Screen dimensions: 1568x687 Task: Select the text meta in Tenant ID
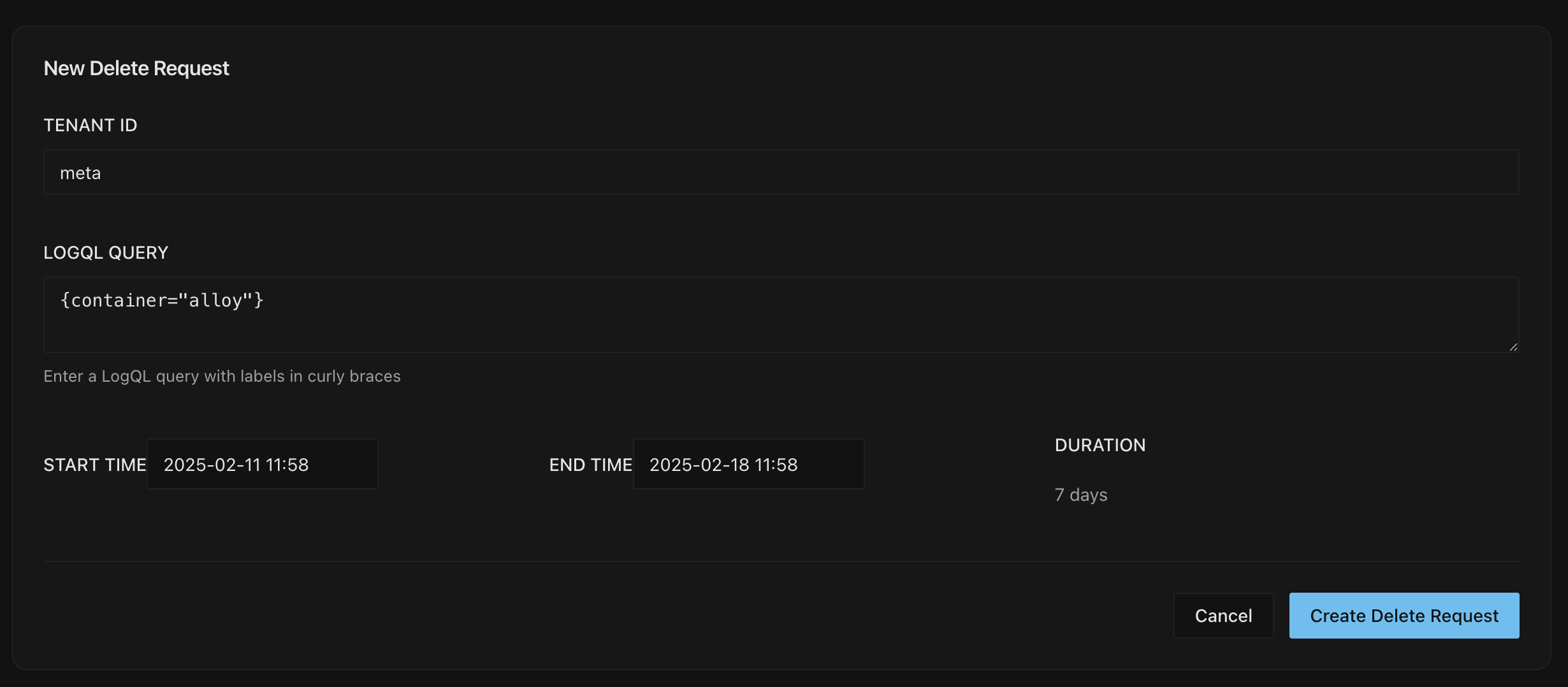pyautogui.click(x=80, y=172)
